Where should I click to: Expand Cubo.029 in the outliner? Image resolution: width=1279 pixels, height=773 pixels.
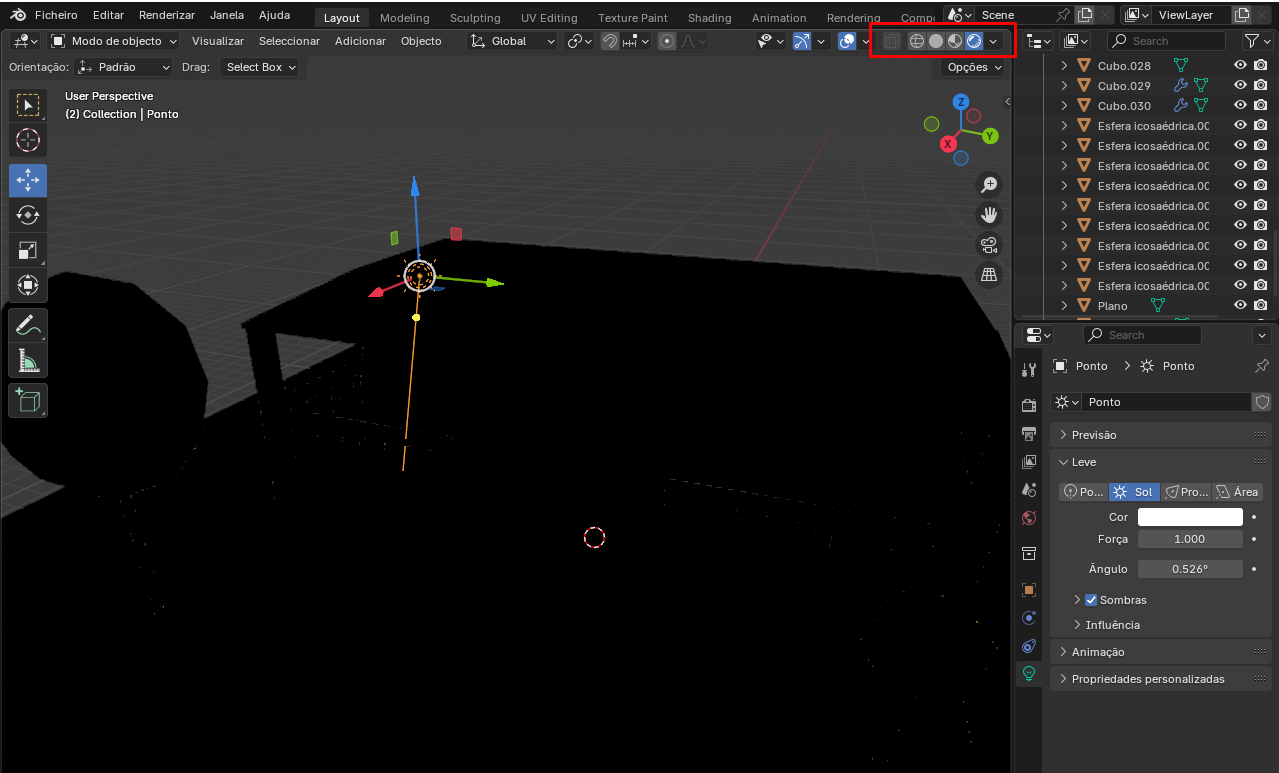[1064, 85]
